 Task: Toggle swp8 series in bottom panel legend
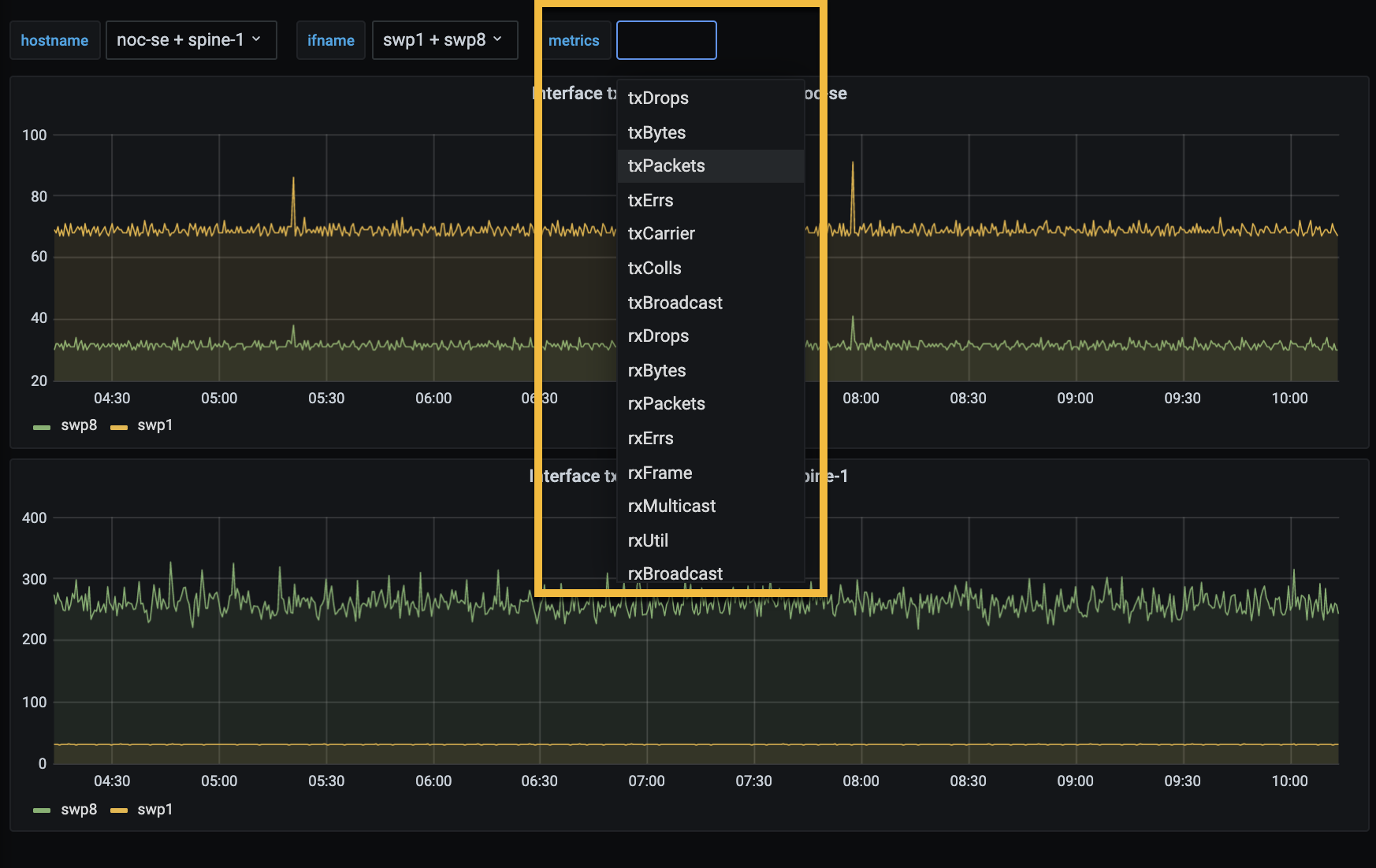(78, 810)
